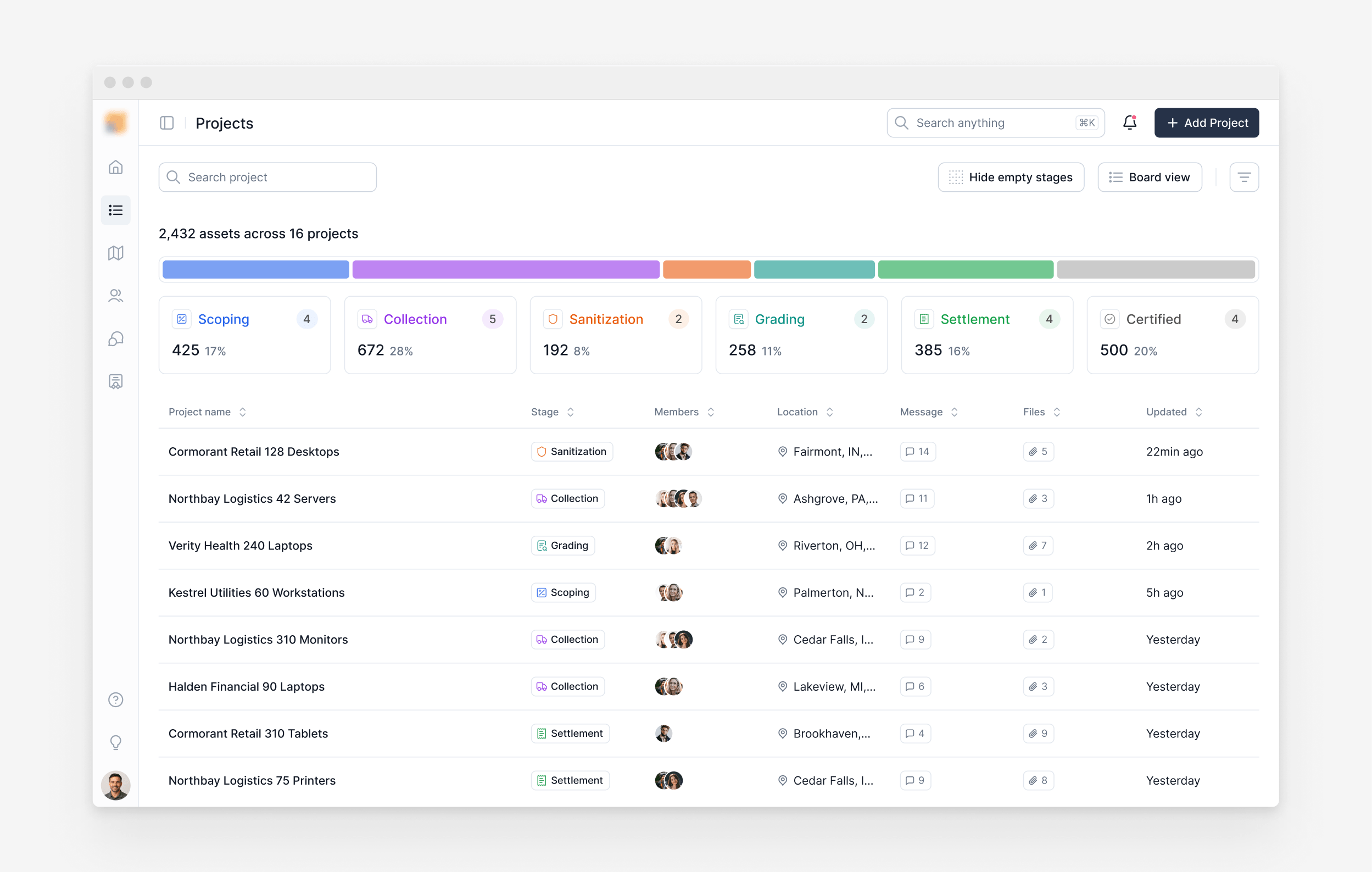Toggle Hide empty stages

pyautogui.click(x=1011, y=177)
